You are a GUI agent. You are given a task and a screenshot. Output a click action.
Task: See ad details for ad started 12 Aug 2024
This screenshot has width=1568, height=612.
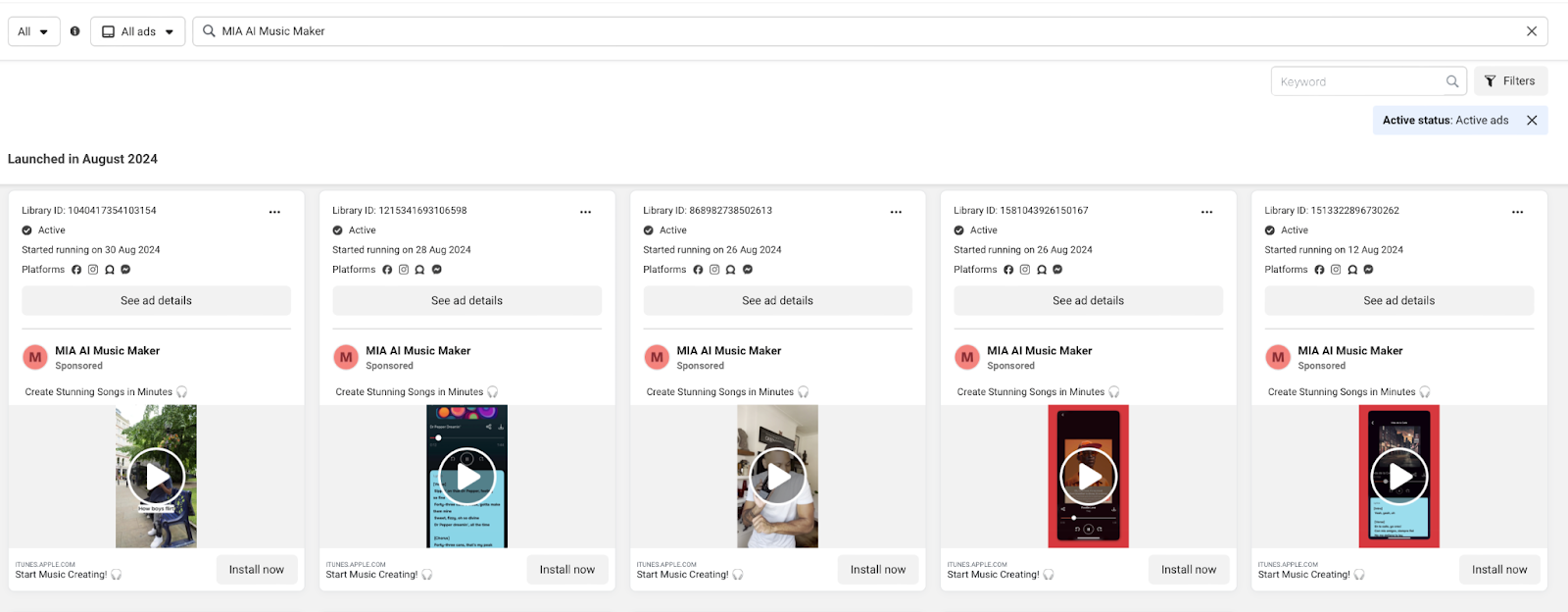[1399, 301]
